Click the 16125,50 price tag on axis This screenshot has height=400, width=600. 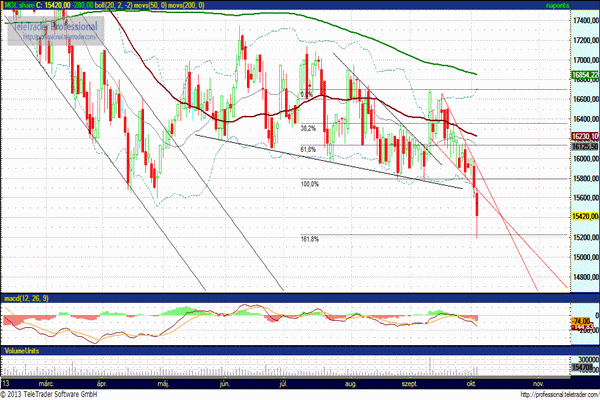point(583,146)
